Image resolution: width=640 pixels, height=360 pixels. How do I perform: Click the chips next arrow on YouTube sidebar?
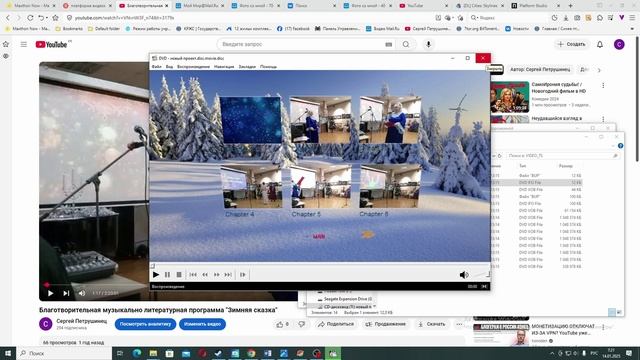599,70
